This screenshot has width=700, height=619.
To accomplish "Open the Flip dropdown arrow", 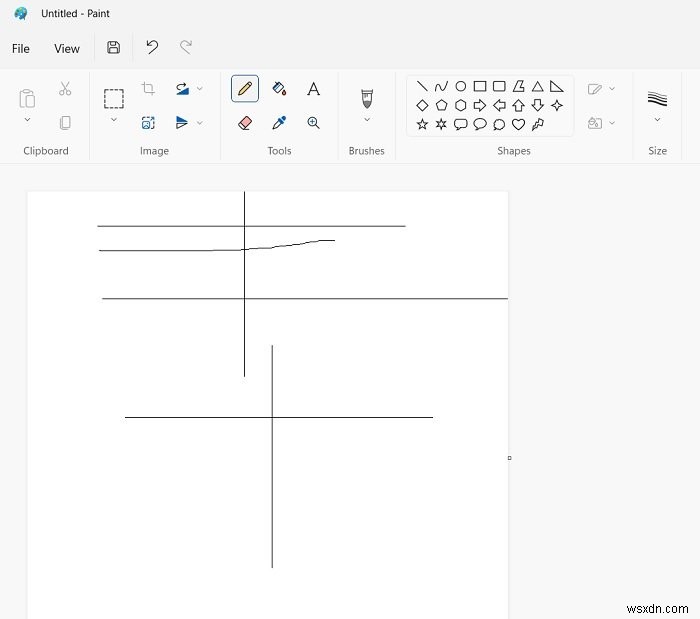I will (x=200, y=123).
